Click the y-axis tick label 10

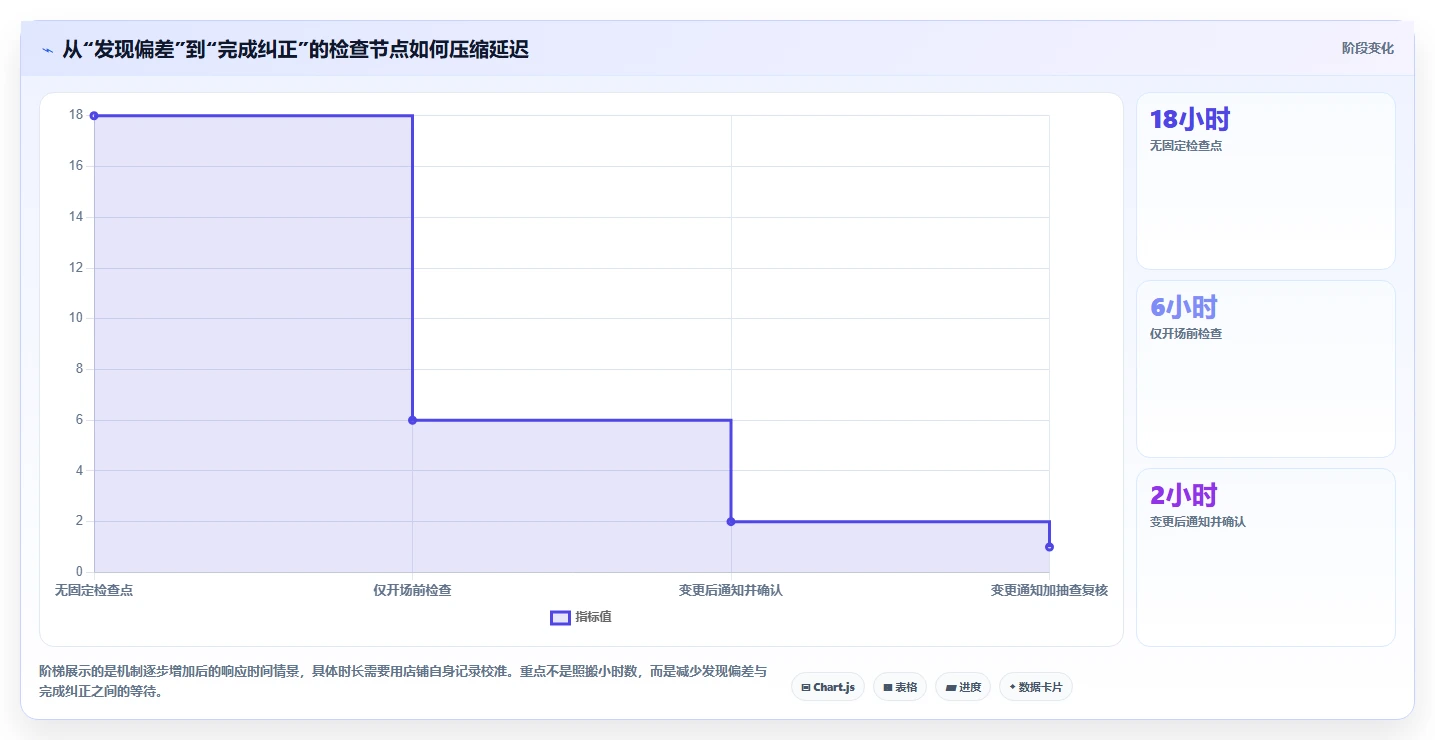76,318
